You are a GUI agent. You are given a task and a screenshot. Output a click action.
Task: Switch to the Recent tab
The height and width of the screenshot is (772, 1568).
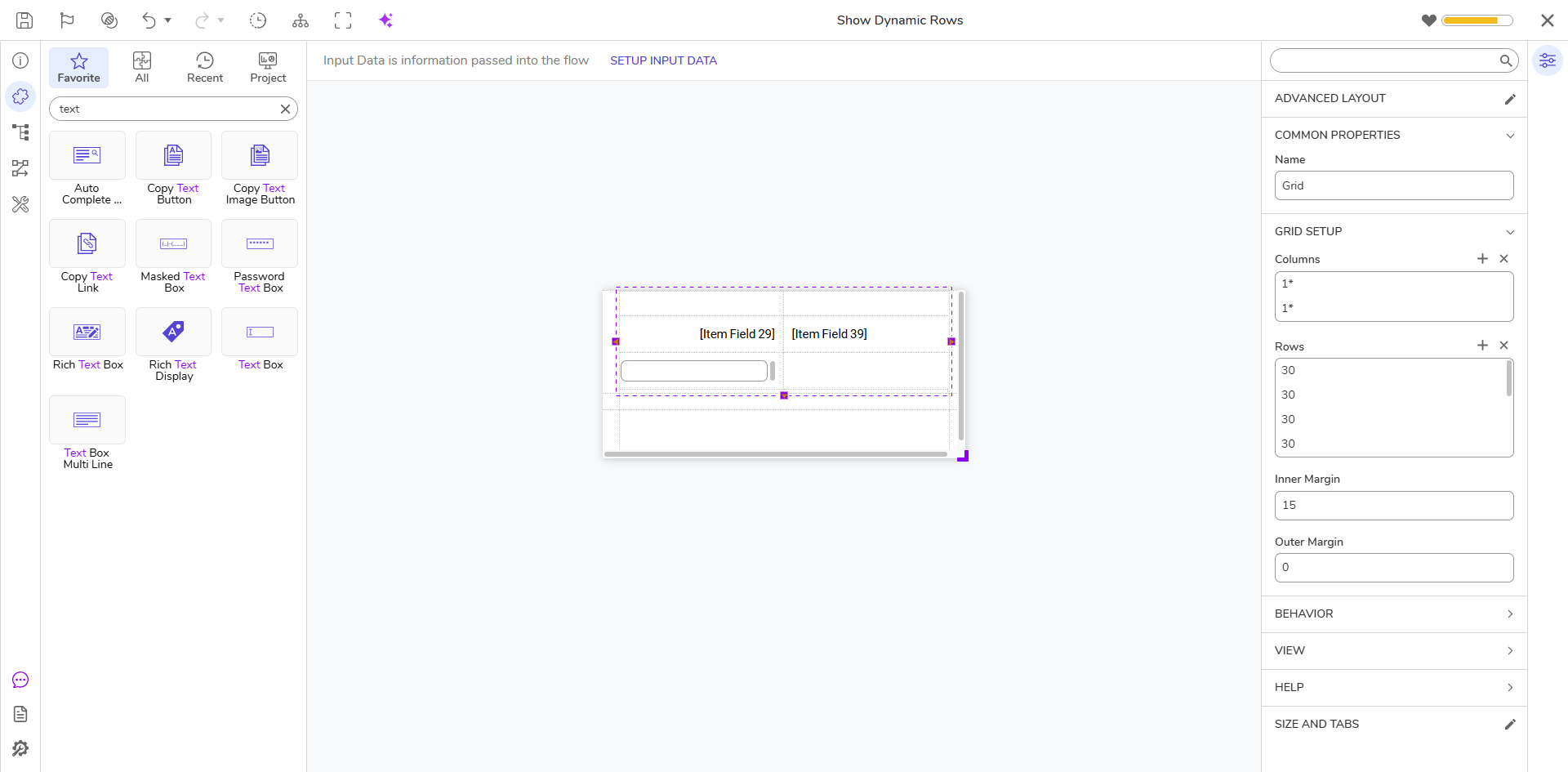[205, 68]
